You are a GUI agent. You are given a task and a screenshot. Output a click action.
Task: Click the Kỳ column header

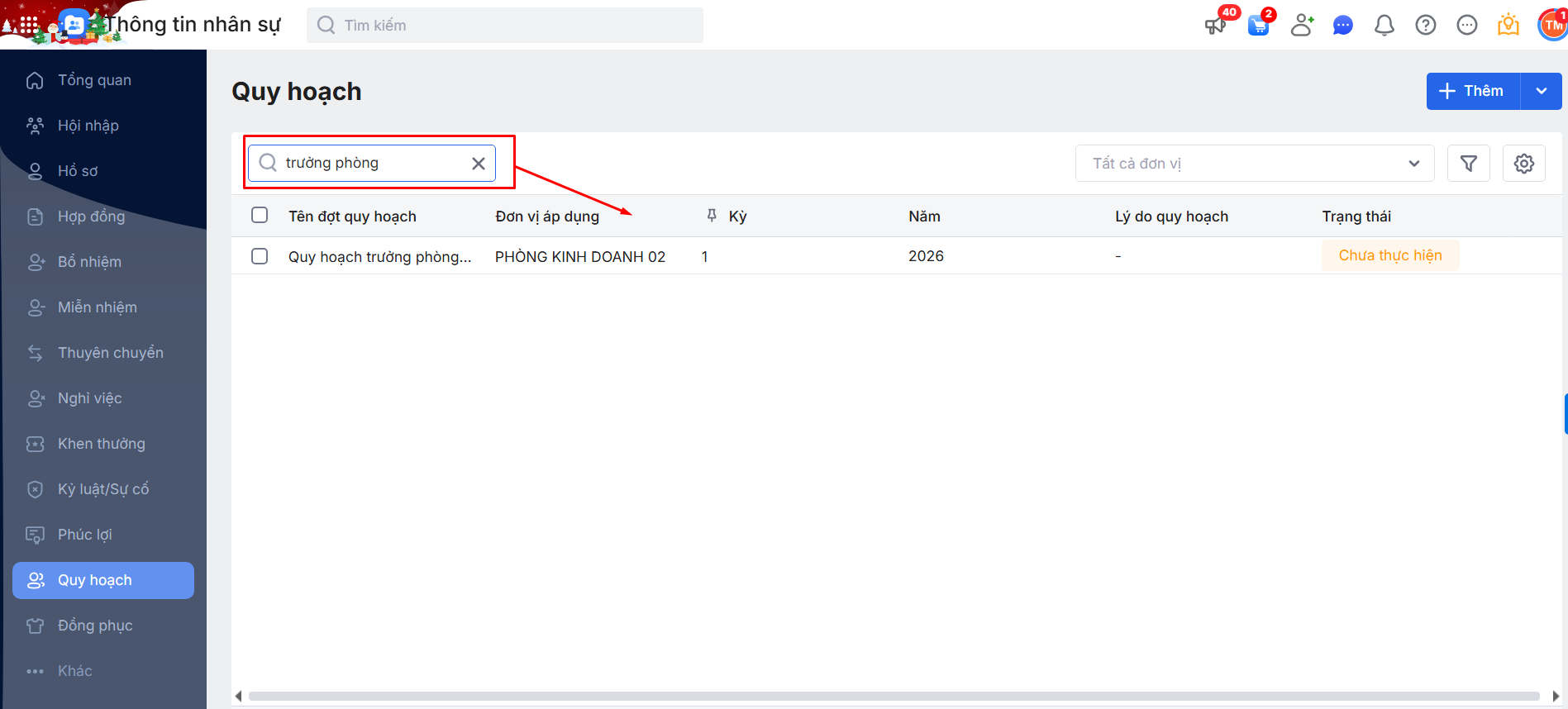(737, 217)
